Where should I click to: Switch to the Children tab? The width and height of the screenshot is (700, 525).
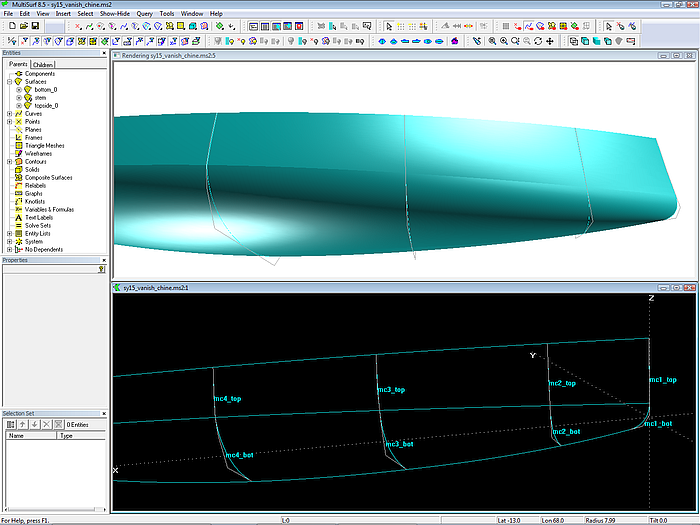click(x=43, y=64)
